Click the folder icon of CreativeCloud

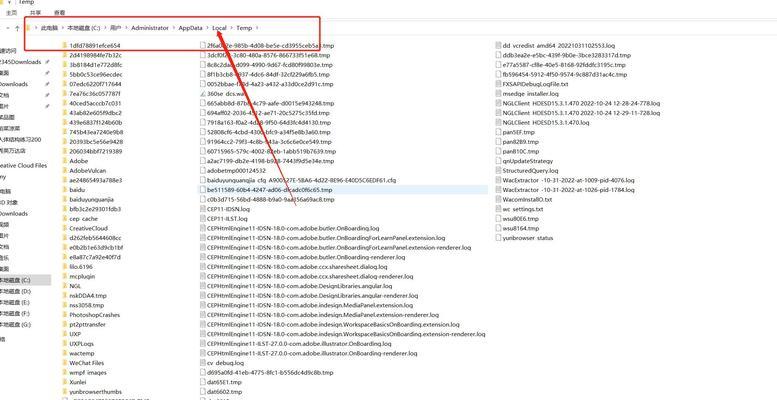tap(64, 229)
